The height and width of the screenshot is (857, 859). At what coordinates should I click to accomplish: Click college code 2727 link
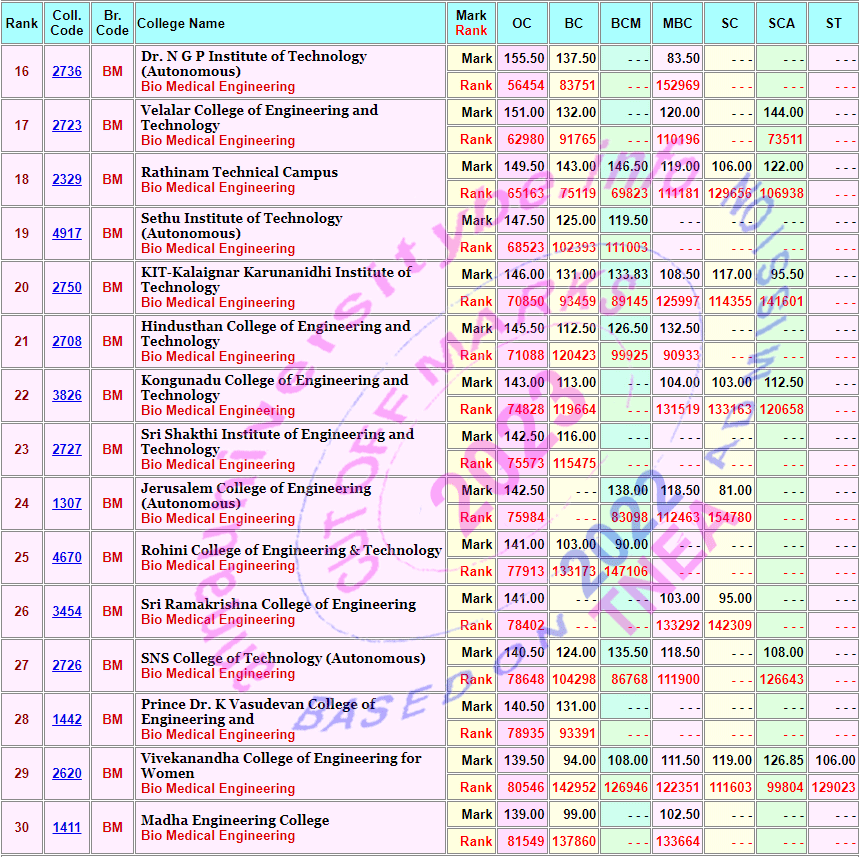67,450
